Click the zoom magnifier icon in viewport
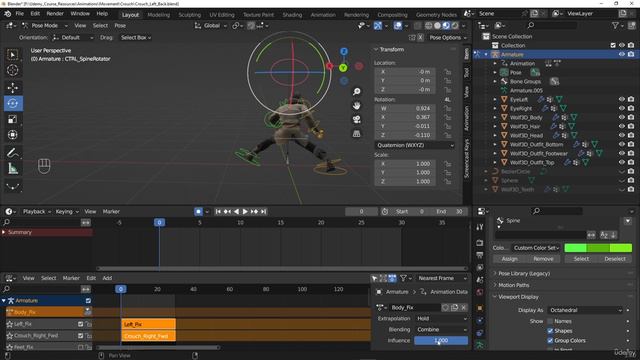This screenshot has width=640, height=360. pyautogui.click(x=357, y=91)
